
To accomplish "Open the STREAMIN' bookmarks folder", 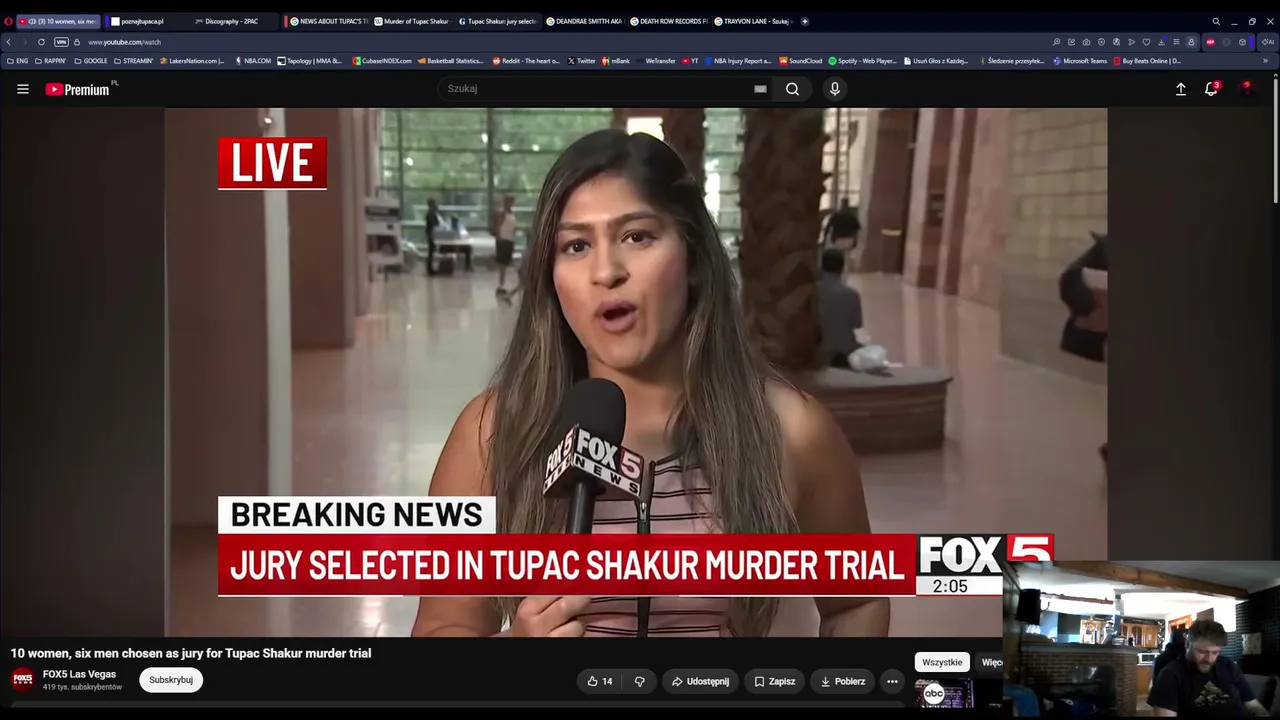I will (x=134, y=61).
